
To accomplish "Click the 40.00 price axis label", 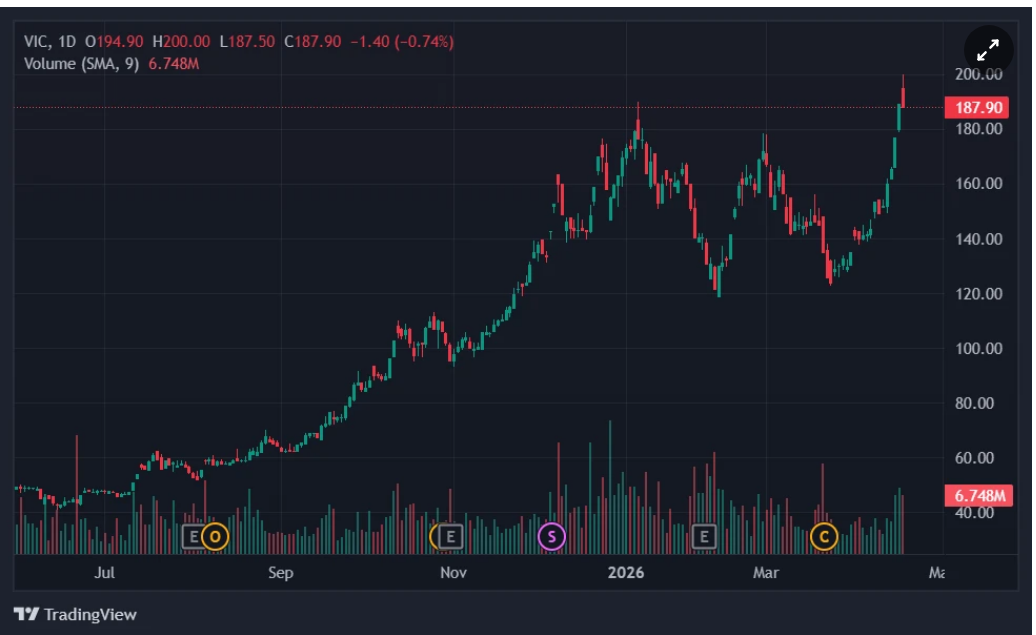I will 975,513.
